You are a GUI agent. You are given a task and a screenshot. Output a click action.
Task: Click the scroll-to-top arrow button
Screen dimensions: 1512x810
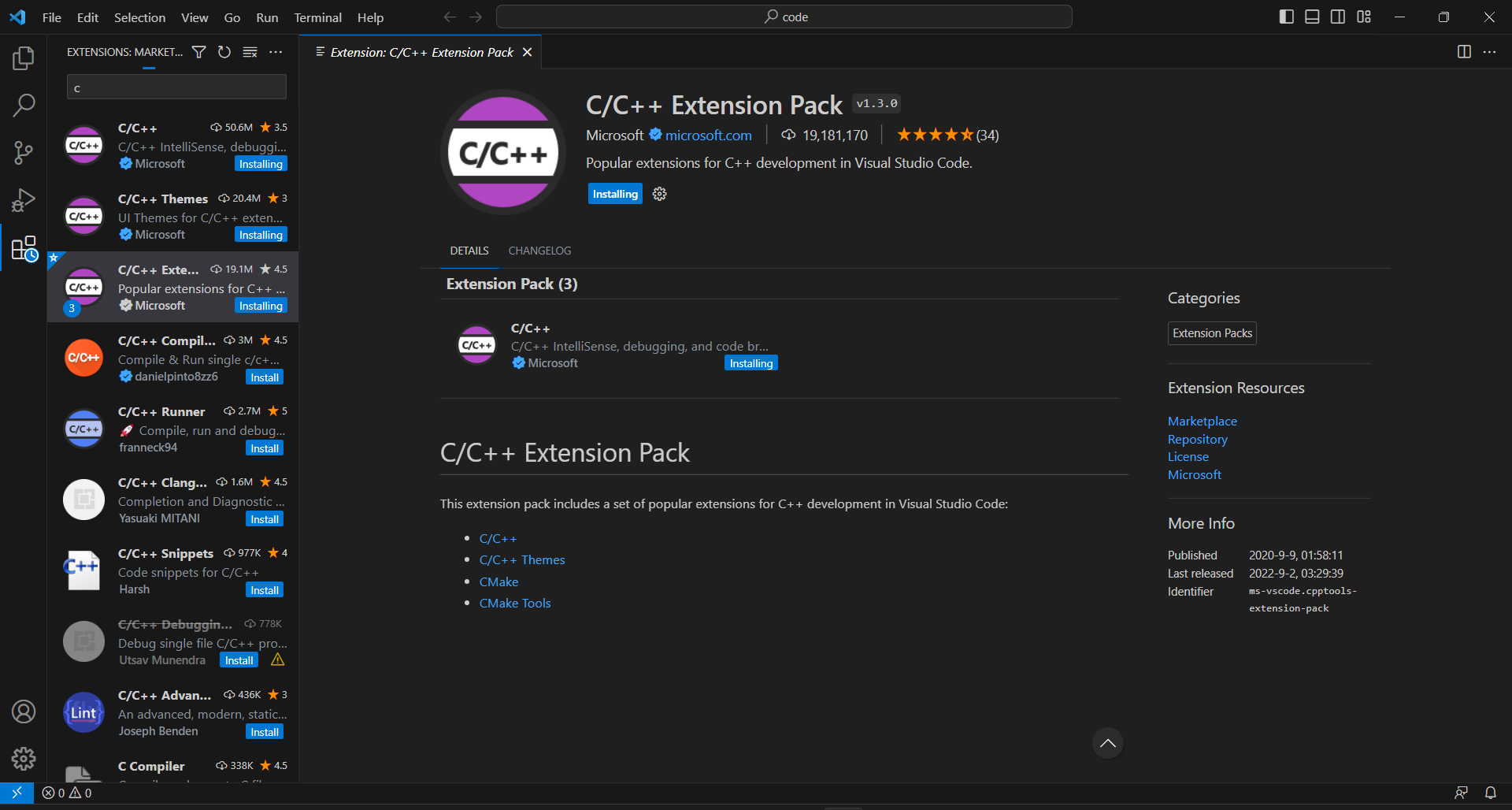(1107, 743)
